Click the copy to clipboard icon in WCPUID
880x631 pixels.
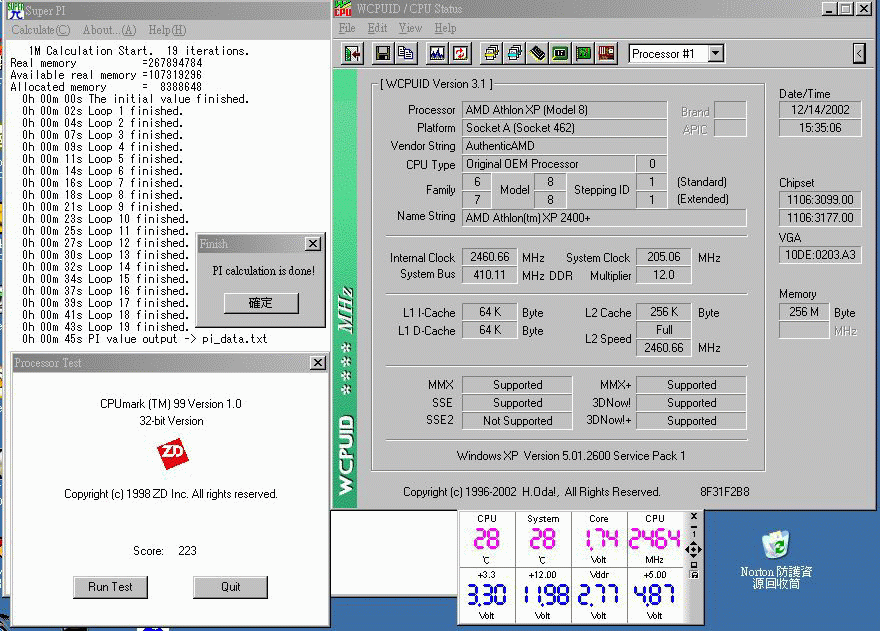click(405, 54)
